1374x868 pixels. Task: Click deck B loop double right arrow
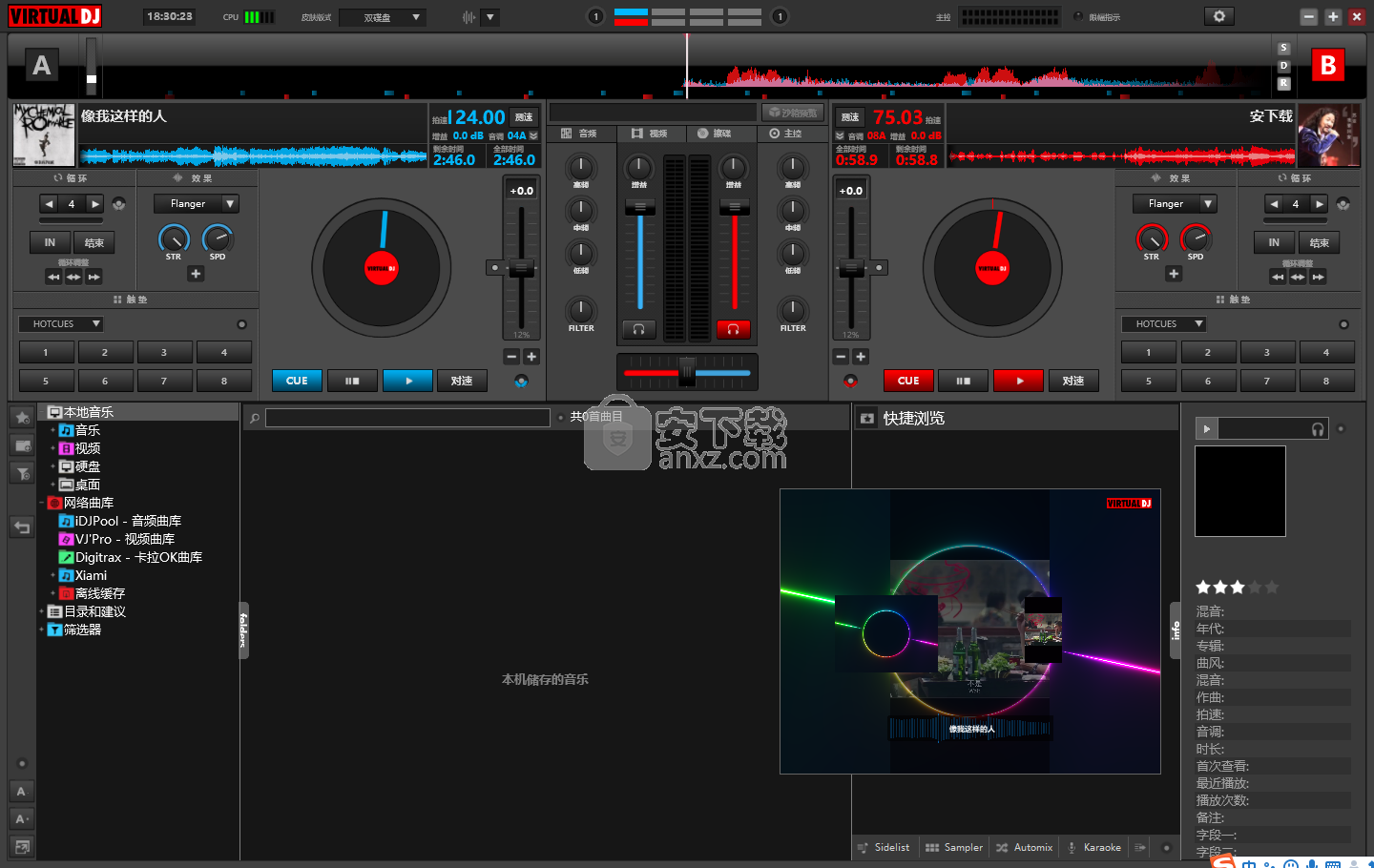point(1319,203)
